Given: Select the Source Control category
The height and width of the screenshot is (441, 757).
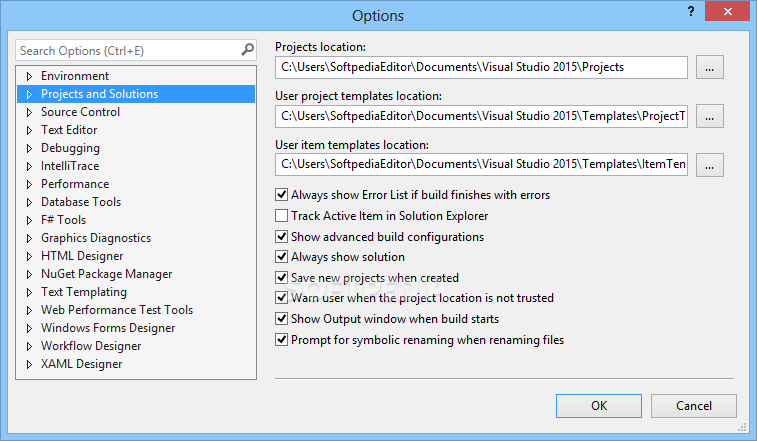Looking at the screenshot, I should pyautogui.click(x=80, y=112).
